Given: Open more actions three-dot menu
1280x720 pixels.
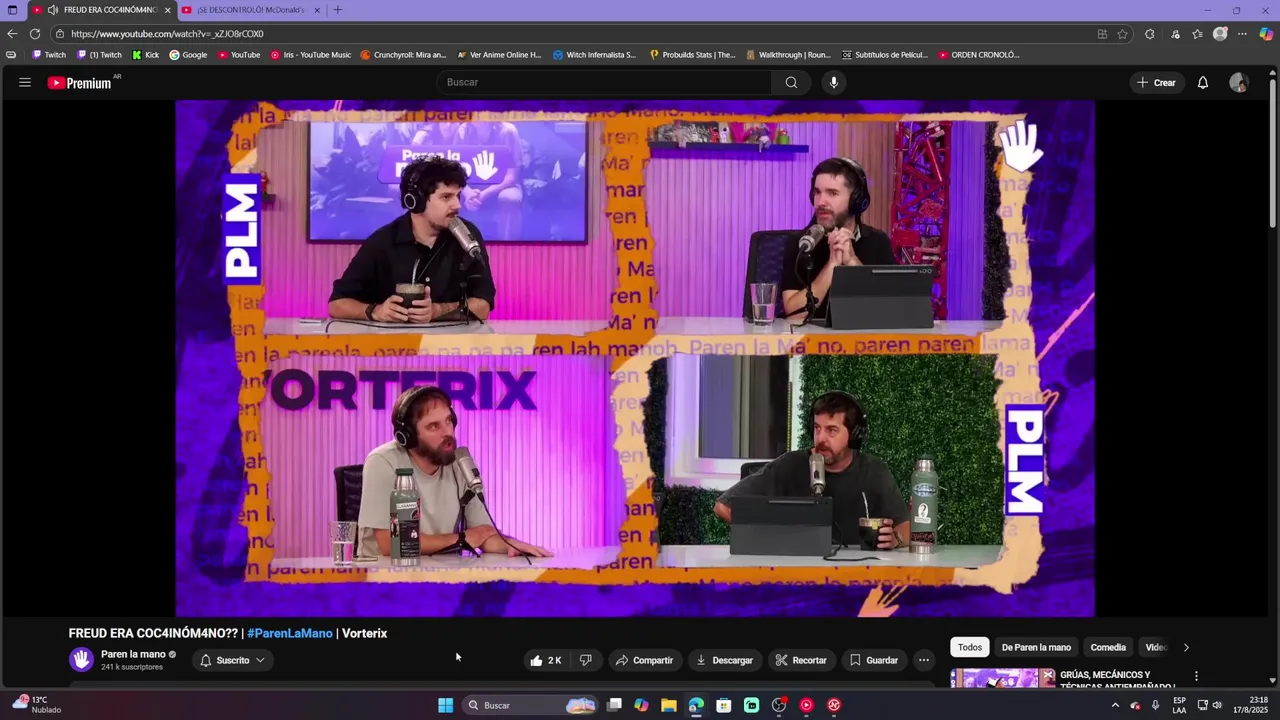Looking at the screenshot, I should click(x=924, y=660).
